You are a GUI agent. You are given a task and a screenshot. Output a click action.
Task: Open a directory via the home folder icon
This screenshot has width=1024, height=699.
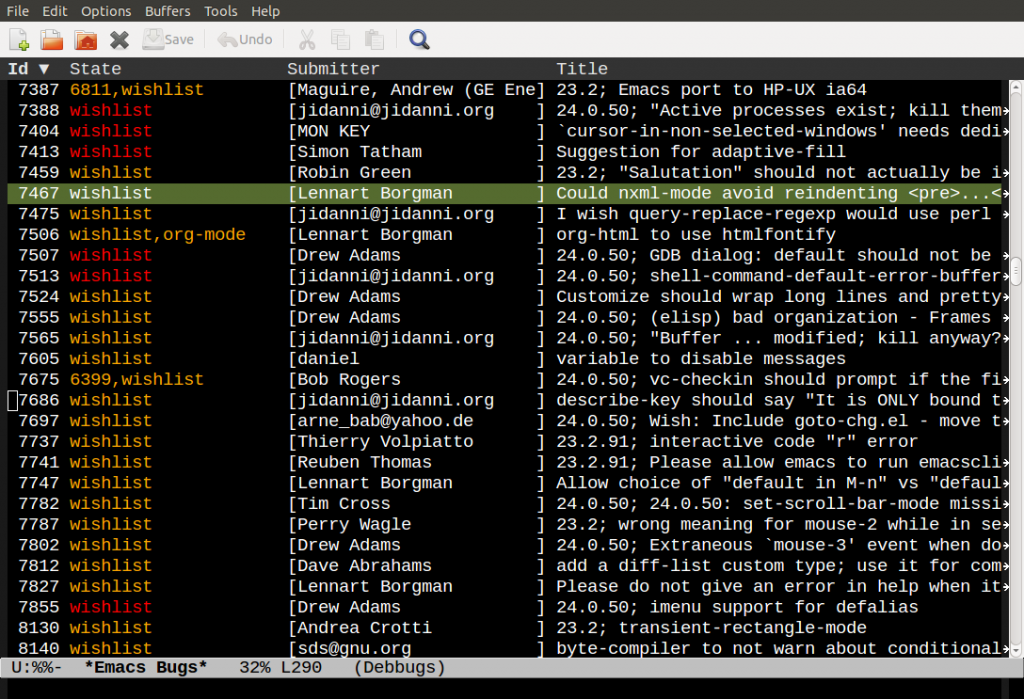84,38
